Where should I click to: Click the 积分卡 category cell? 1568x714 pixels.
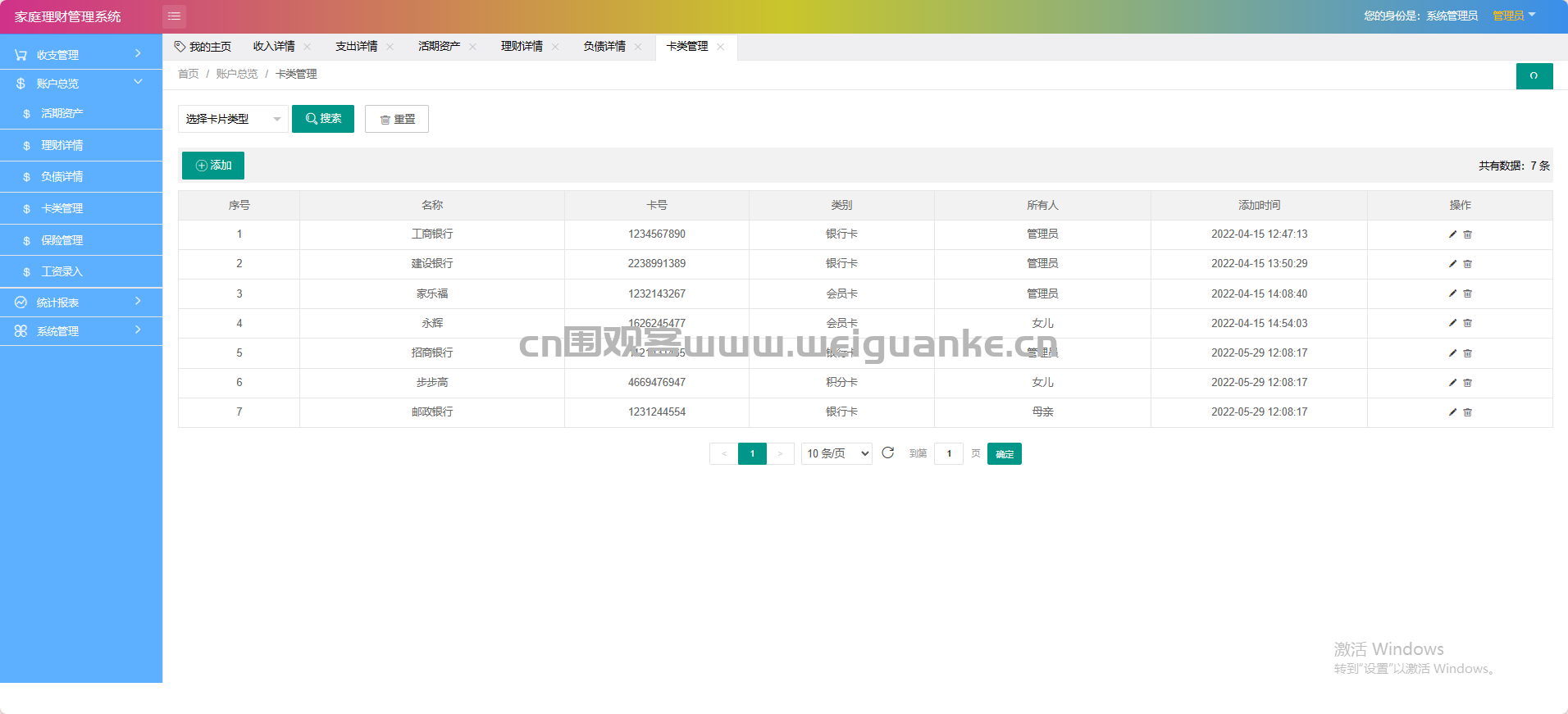click(841, 383)
